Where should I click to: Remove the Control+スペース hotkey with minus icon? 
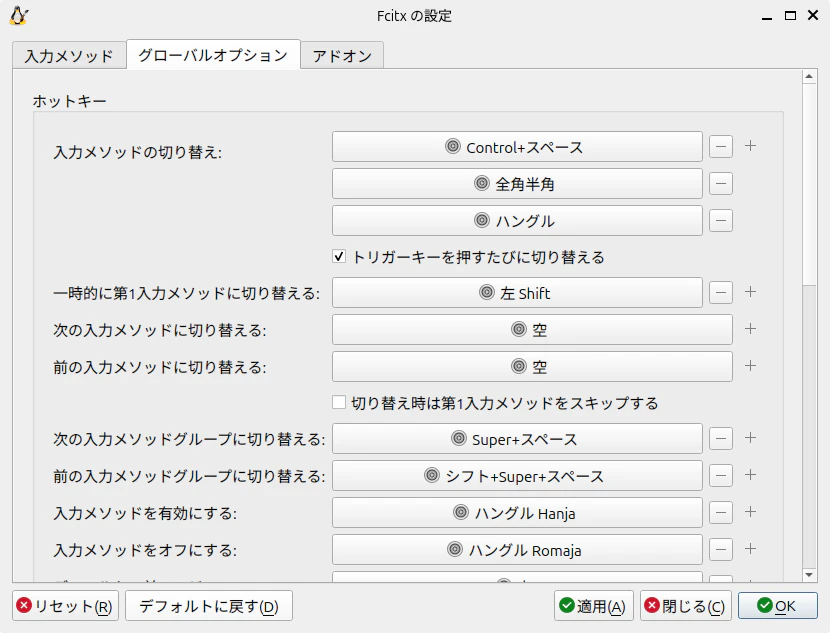[x=721, y=147]
